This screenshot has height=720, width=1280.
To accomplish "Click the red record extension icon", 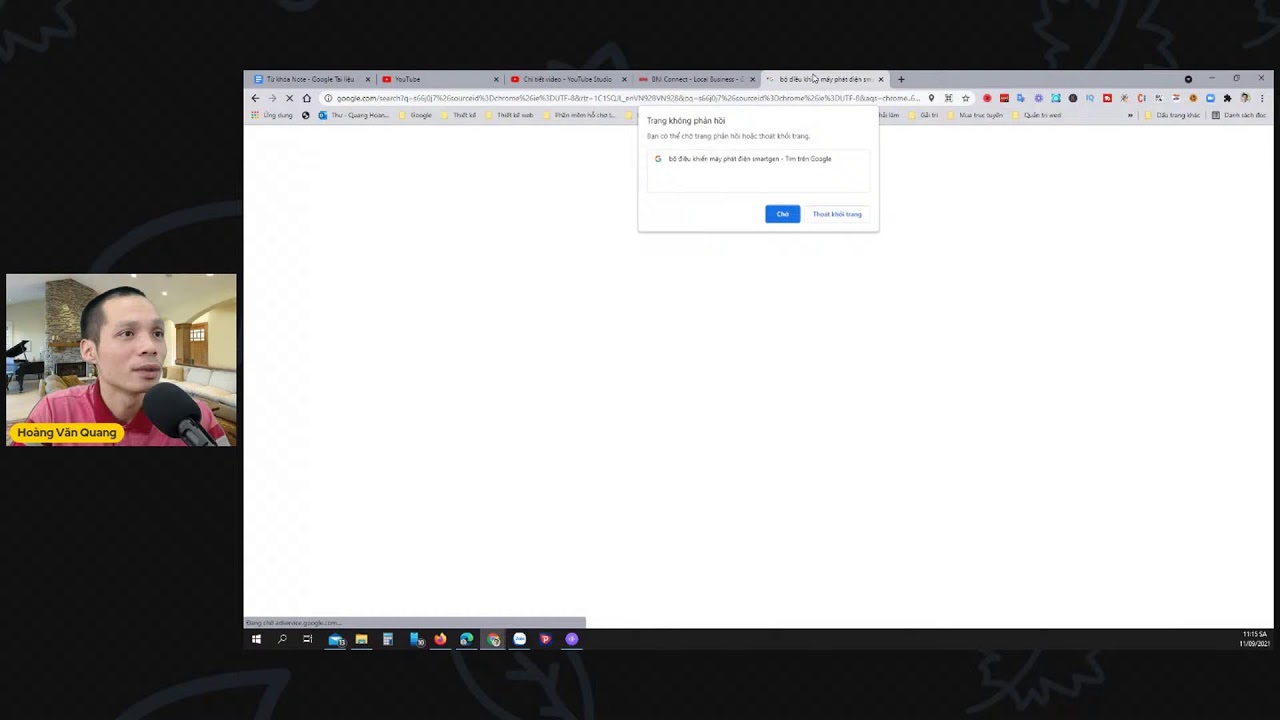I will (x=987, y=98).
